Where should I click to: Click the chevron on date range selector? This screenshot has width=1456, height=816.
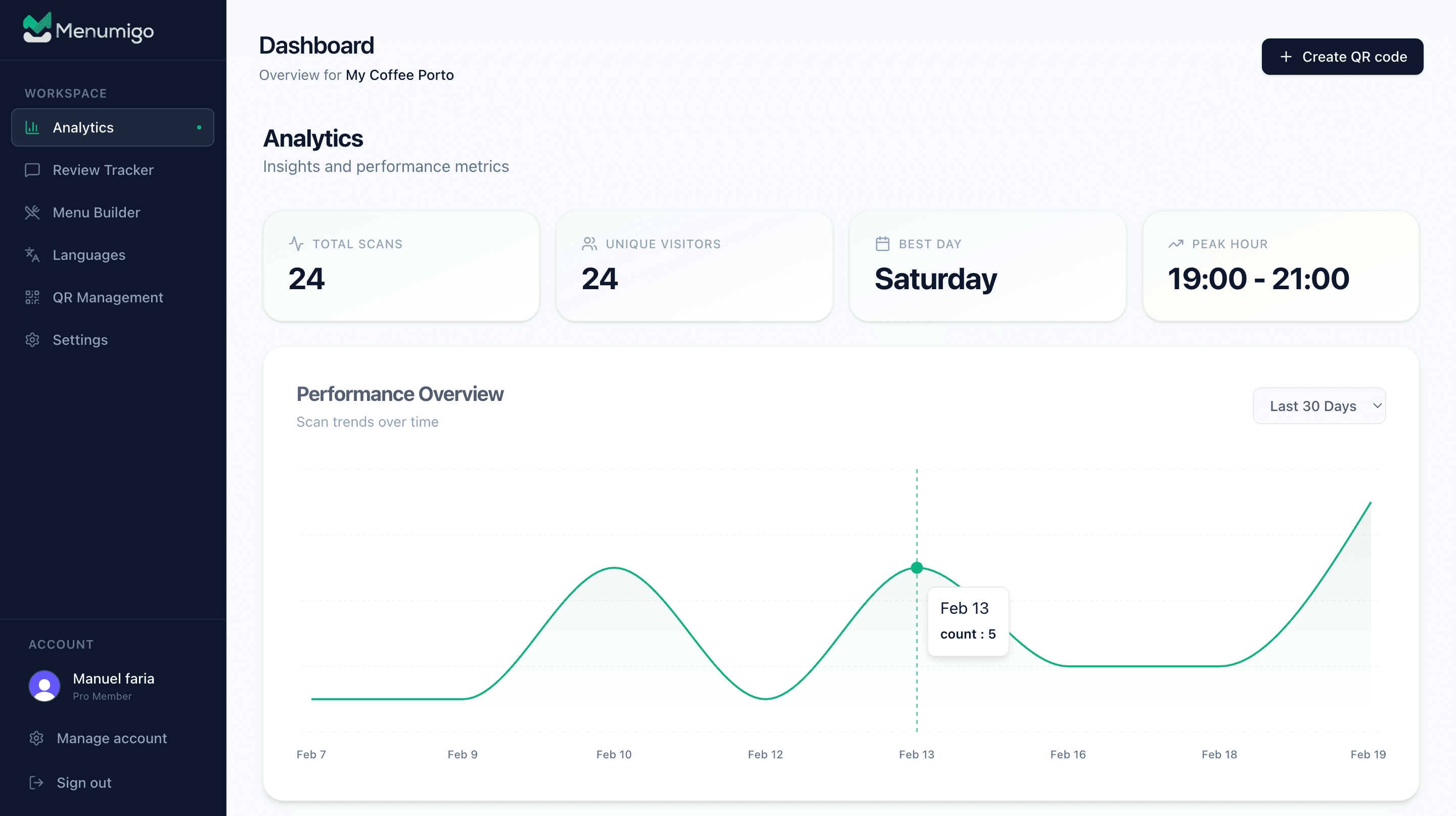[1377, 406]
